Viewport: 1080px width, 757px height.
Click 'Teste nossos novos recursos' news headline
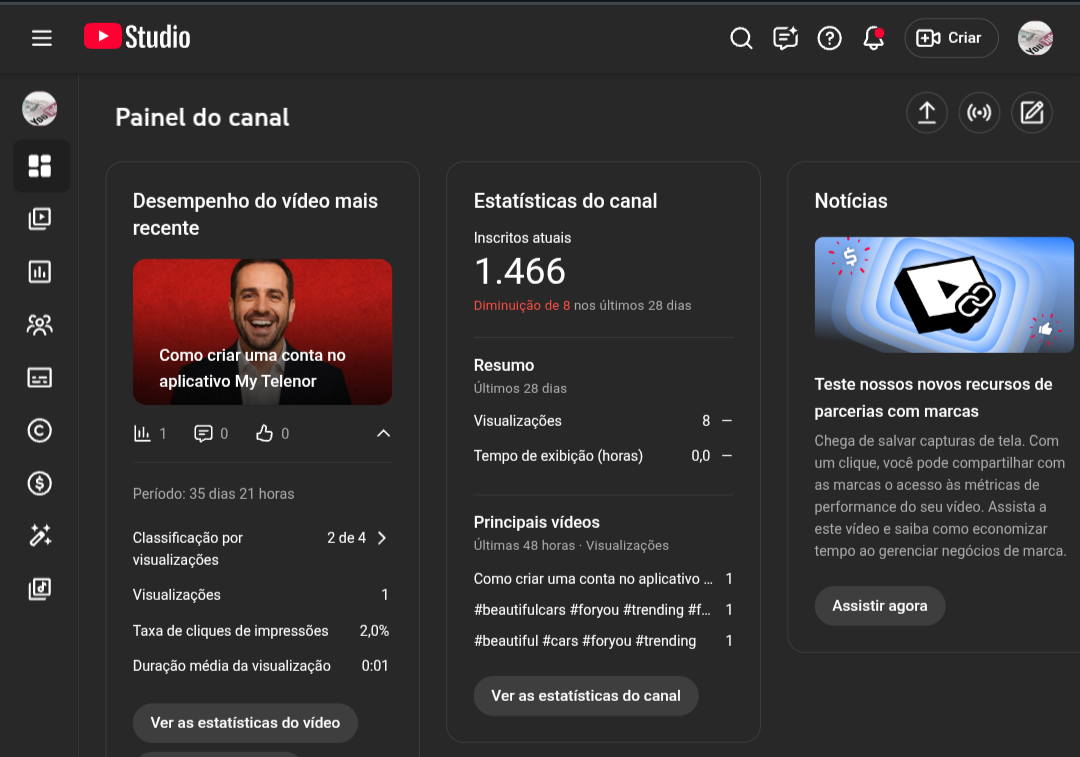(x=933, y=397)
